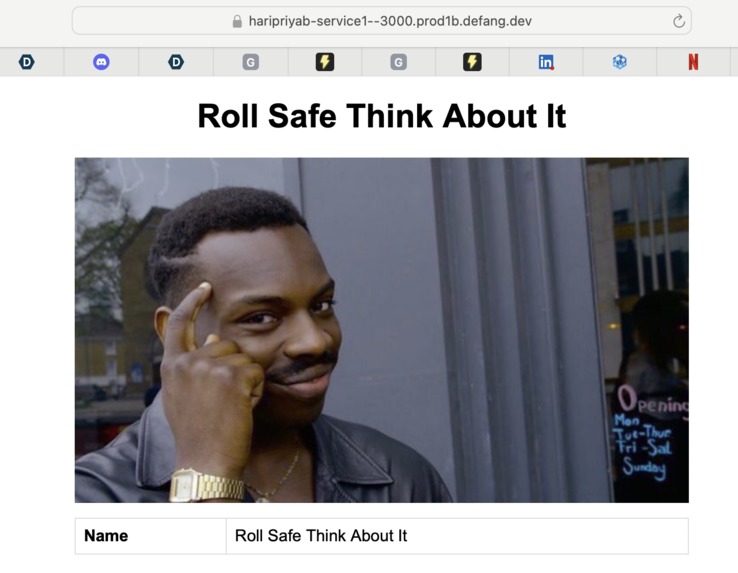Click the Roll Safe meme image
Screen dimensions: 738x573
382,330
